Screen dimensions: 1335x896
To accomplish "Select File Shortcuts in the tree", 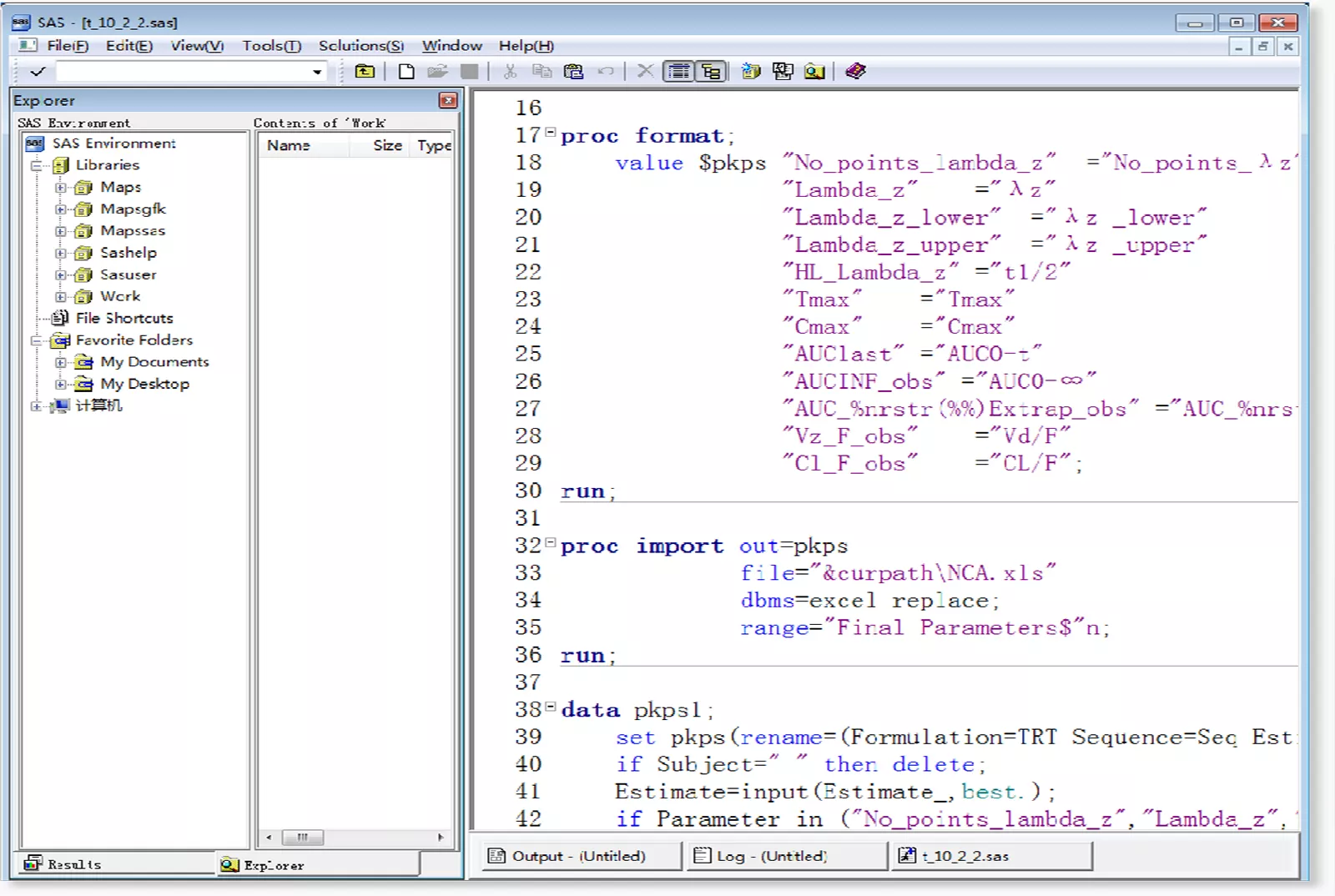I will tap(124, 318).
